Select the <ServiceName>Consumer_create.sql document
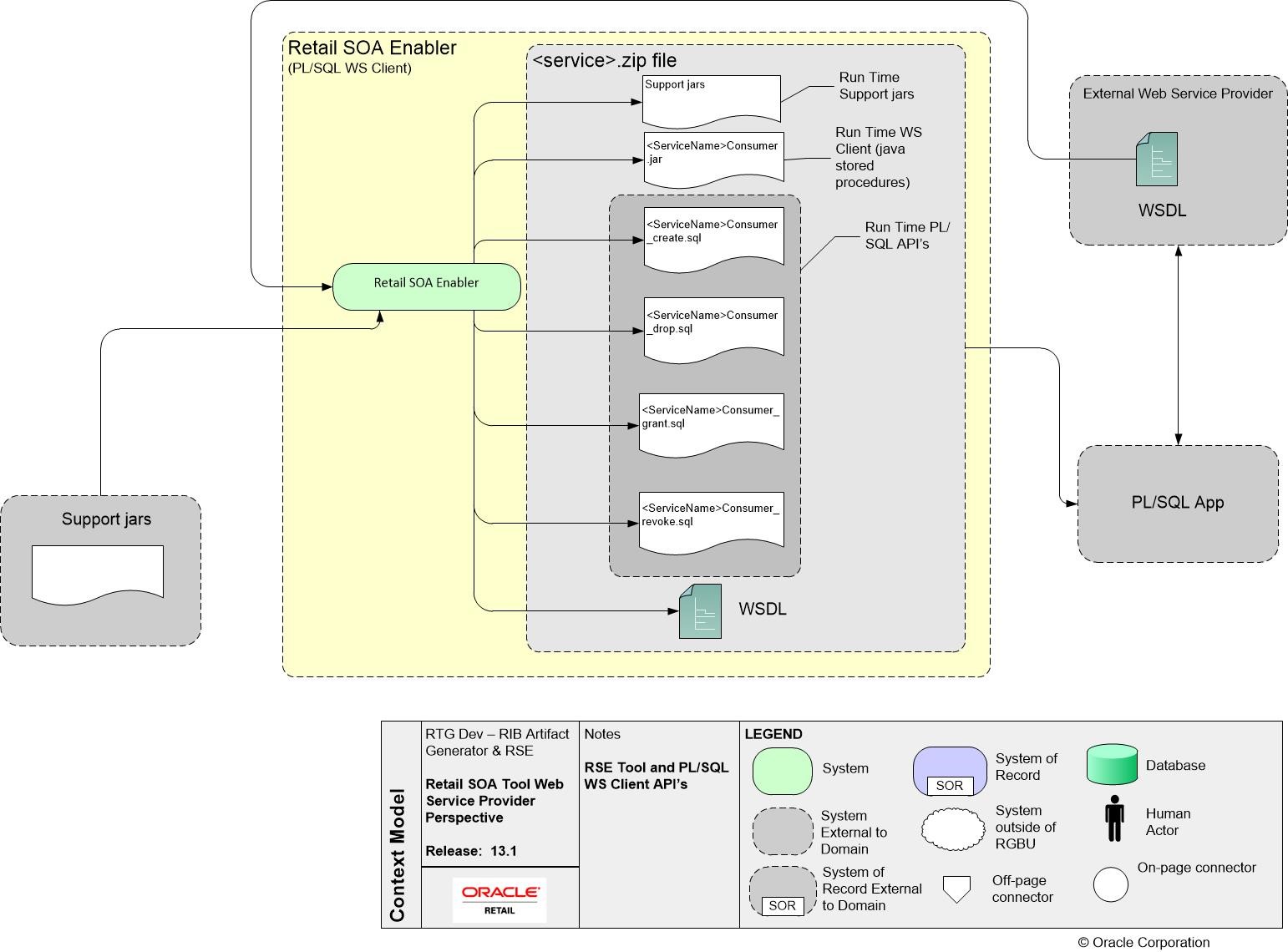This screenshot has height=952, width=1288. [x=714, y=240]
